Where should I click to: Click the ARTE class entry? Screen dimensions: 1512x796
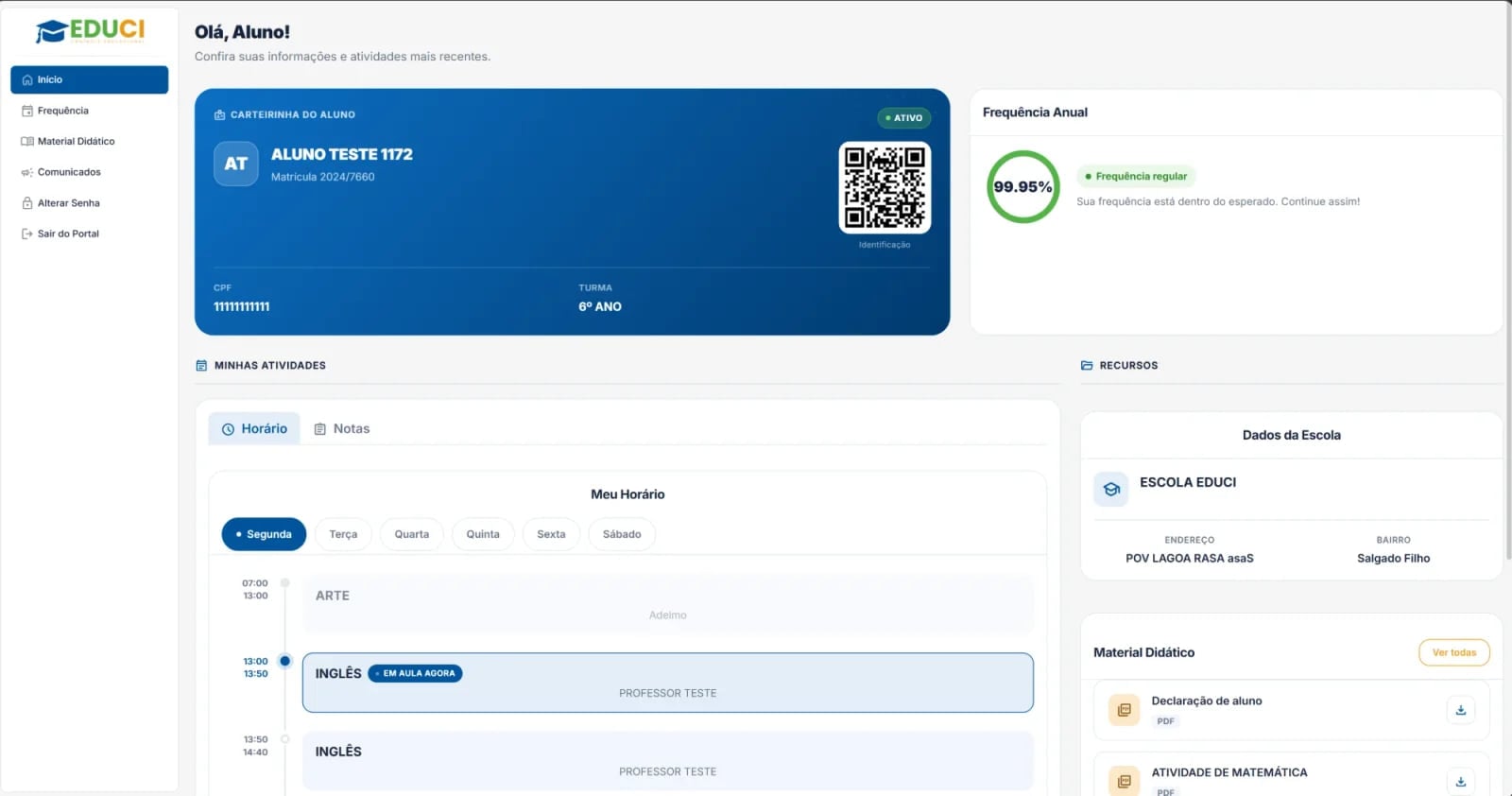(x=667, y=603)
